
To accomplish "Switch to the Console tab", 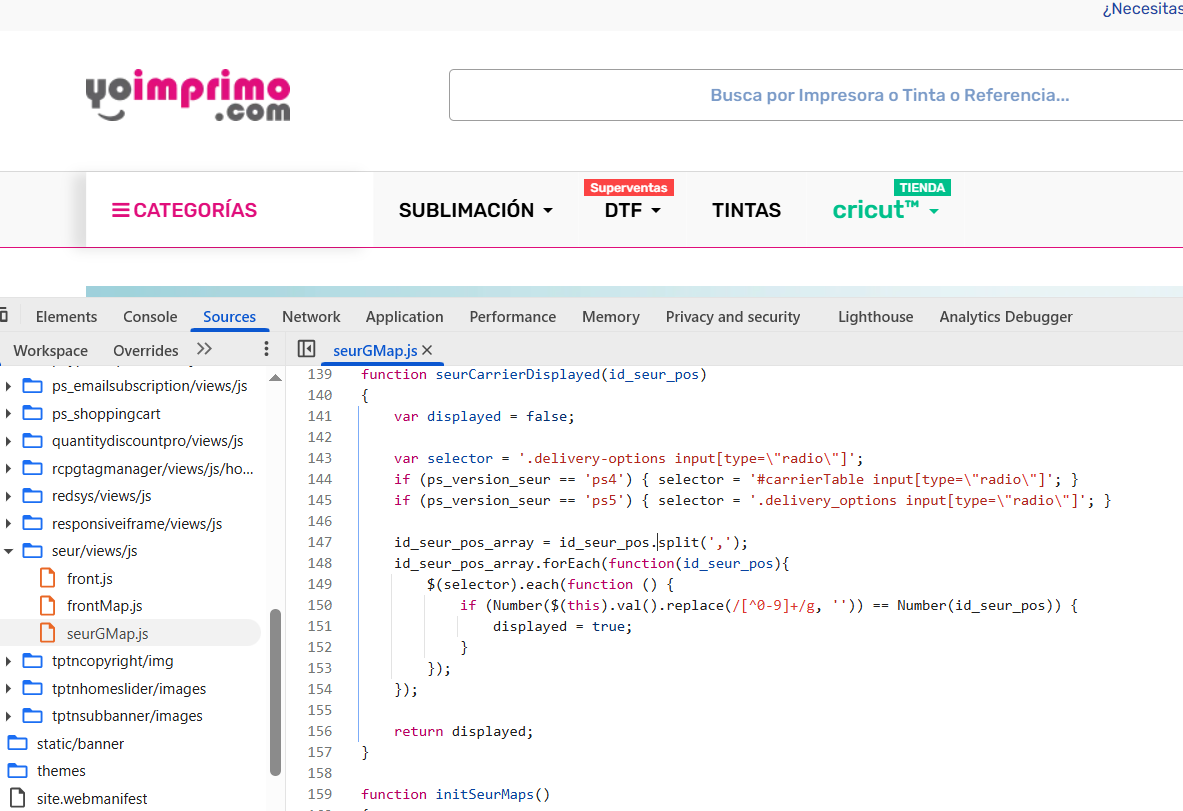I will coord(150,317).
